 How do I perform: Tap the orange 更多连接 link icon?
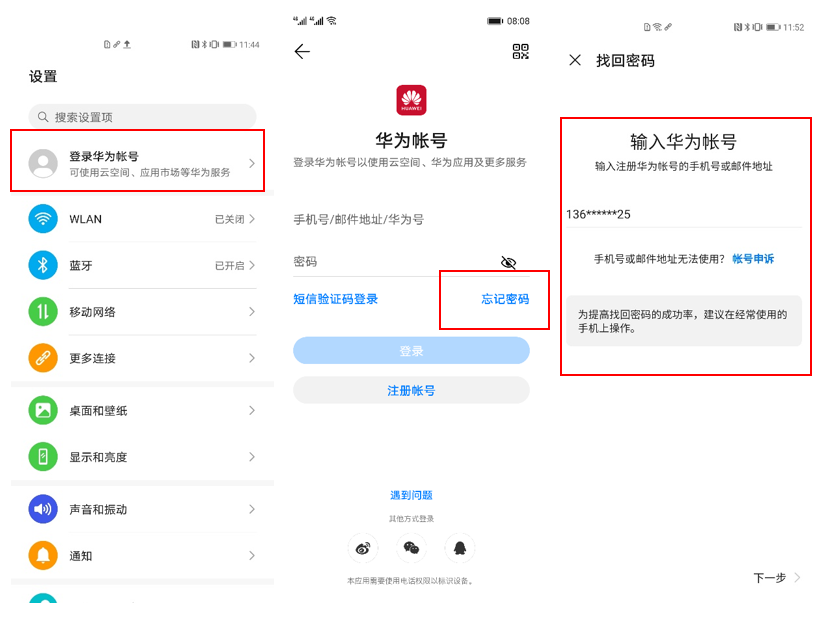(x=43, y=358)
